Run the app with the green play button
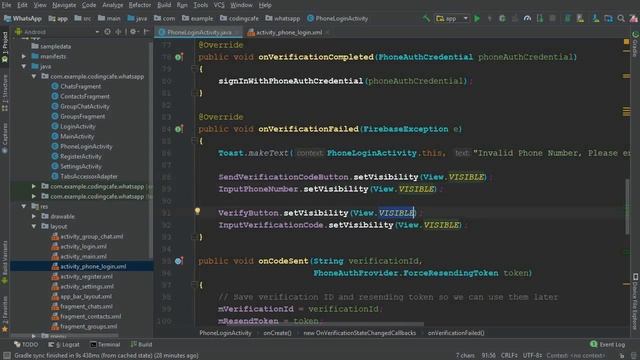 point(477,19)
